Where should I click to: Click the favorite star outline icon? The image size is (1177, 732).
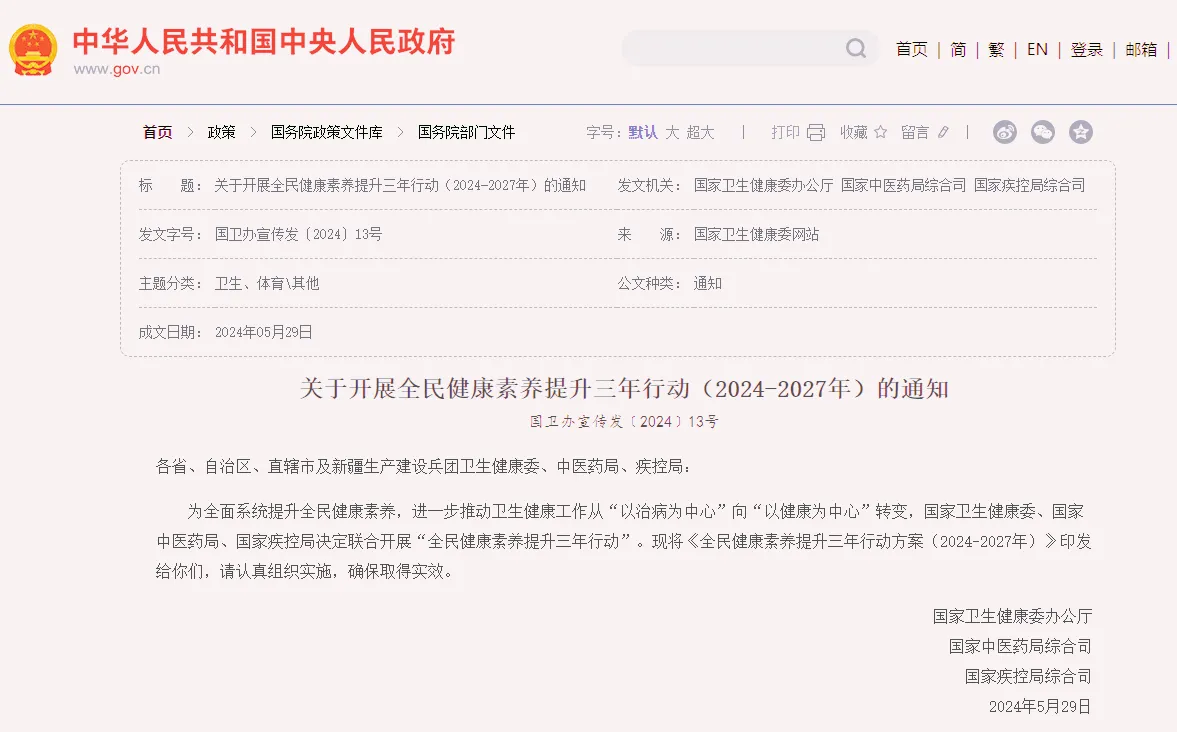(880, 132)
